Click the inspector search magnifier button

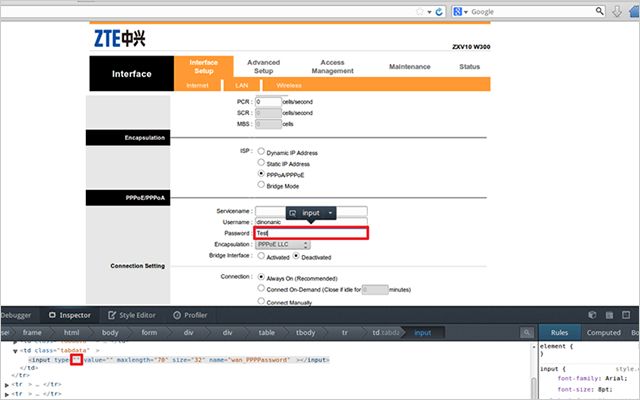(x=527, y=333)
